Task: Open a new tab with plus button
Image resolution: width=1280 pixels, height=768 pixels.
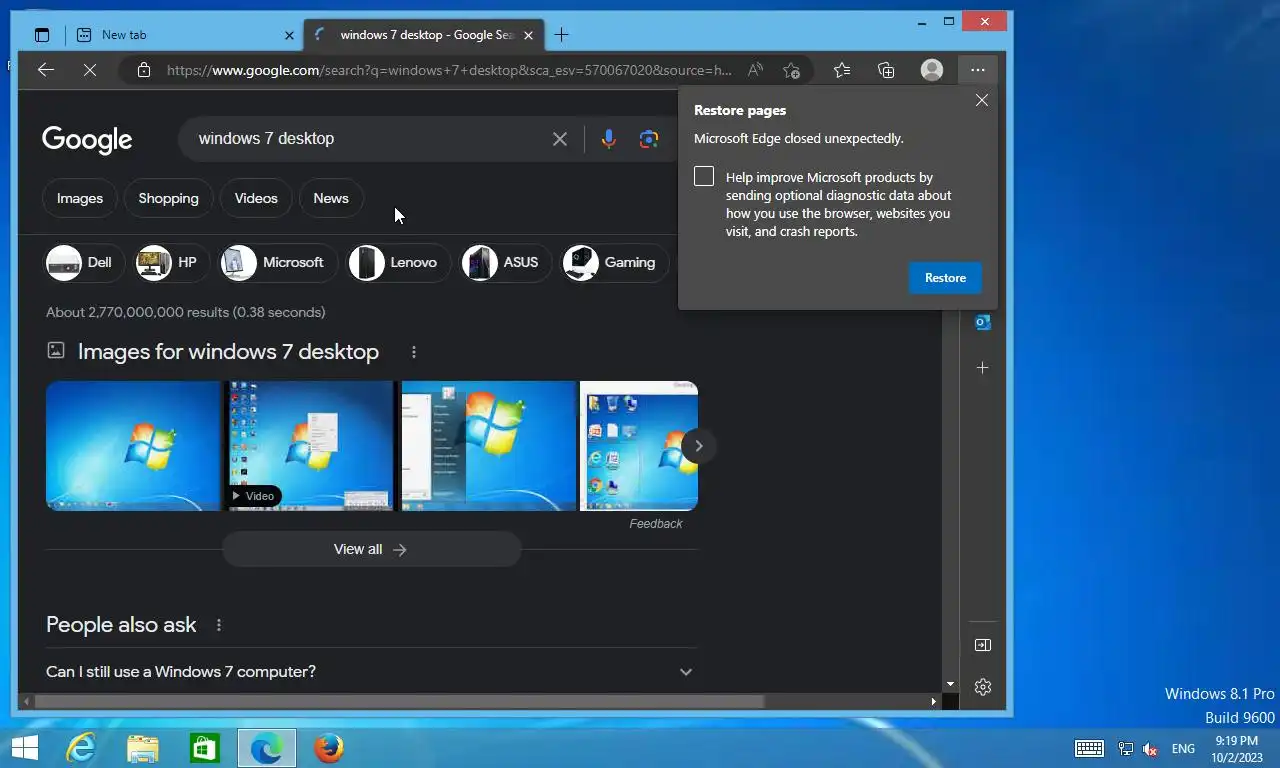Action: (x=562, y=35)
